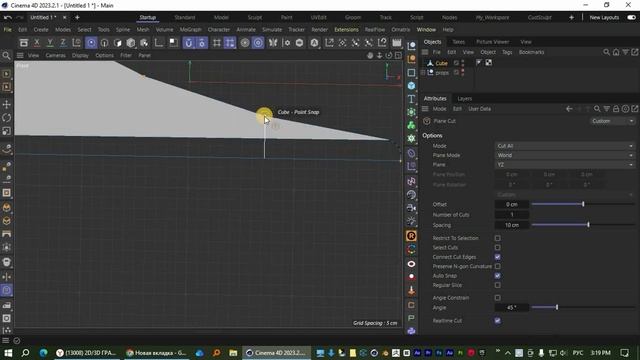
Task: Disable Realtime Cut checkbox
Action: [498, 320]
